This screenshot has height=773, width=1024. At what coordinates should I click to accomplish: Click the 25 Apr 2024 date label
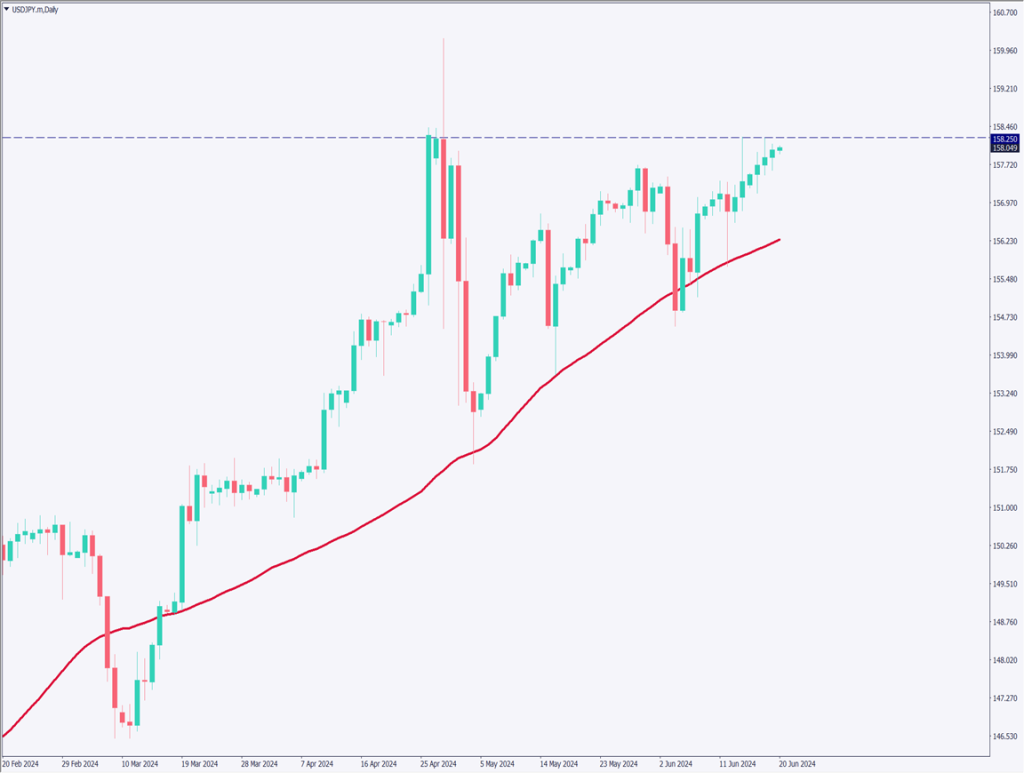(x=438, y=762)
